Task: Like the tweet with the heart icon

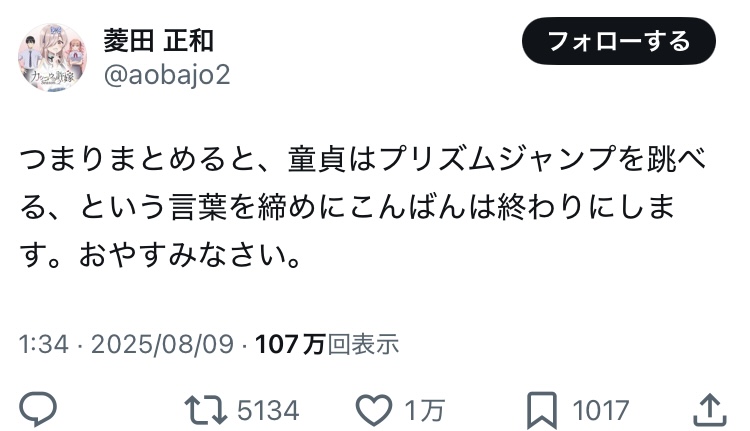Action: click(374, 410)
